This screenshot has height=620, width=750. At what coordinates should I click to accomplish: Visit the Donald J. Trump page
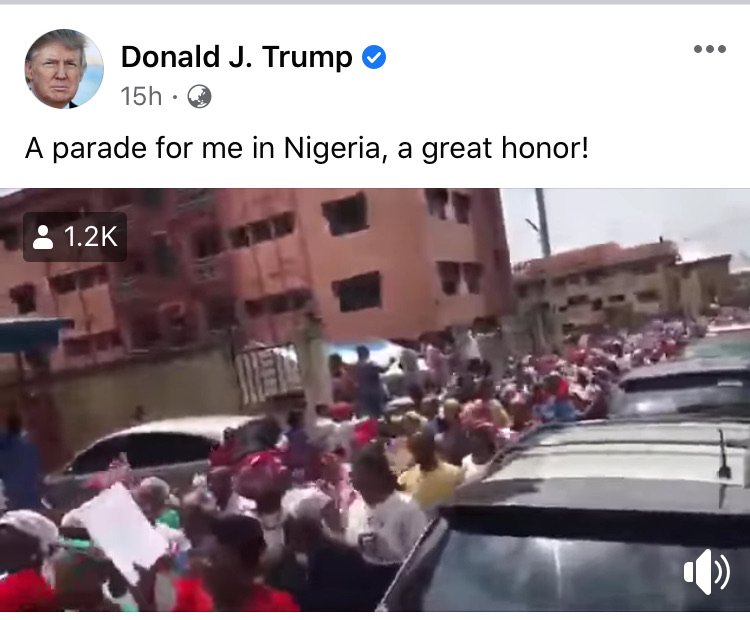237,57
